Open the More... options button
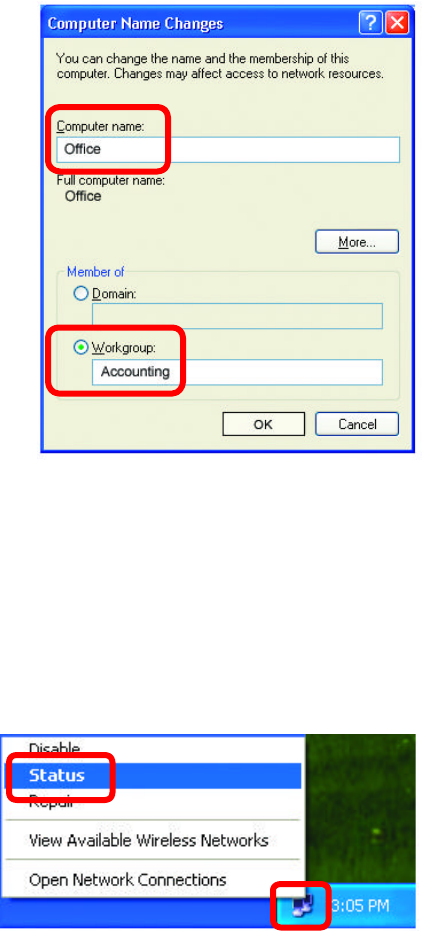This screenshot has height=931, width=422. point(357,242)
